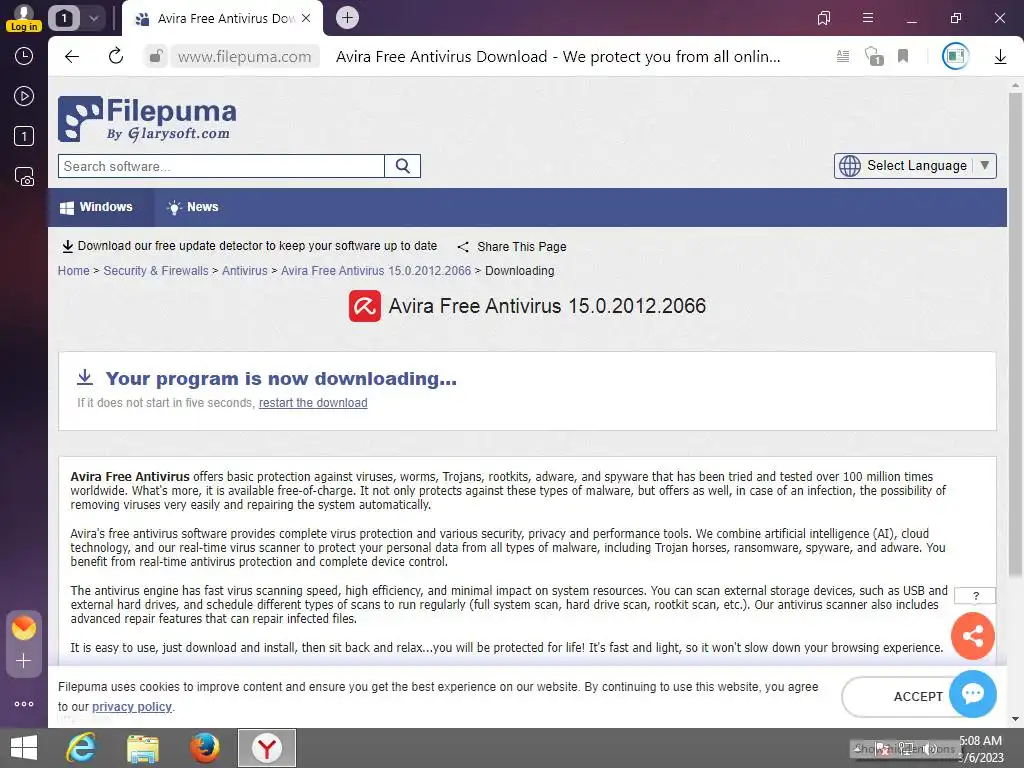The image size is (1024, 768).
Task: Launch Internet Explorer from the taskbar
Action: [81, 748]
